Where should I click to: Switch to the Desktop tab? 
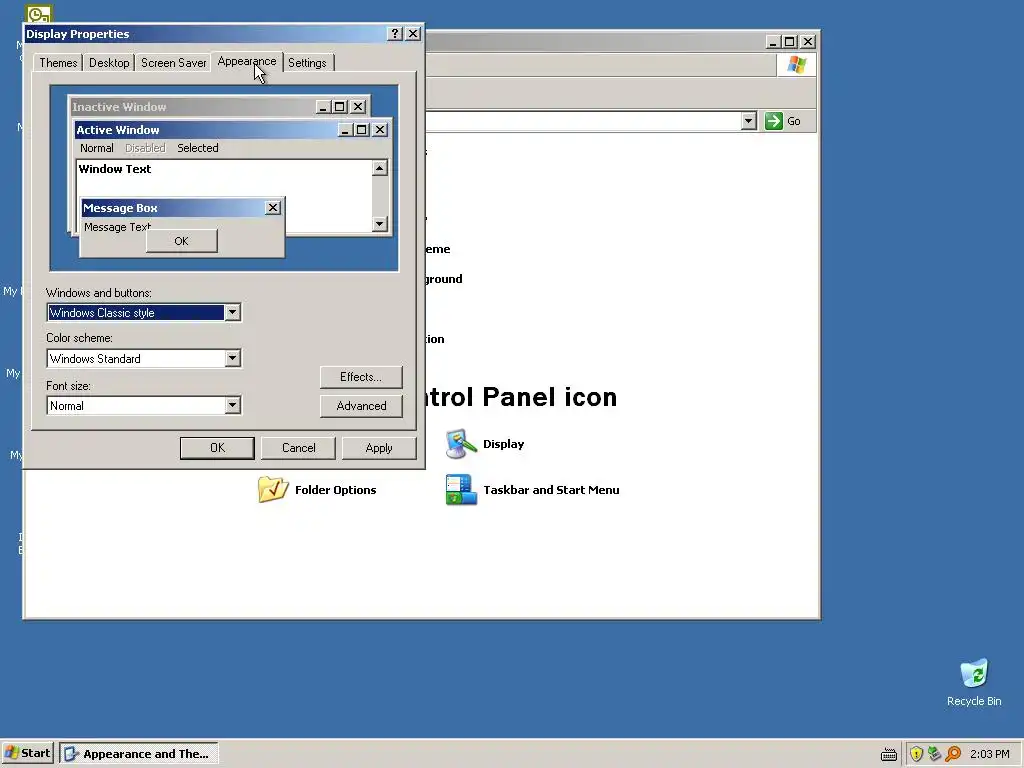coord(109,63)
